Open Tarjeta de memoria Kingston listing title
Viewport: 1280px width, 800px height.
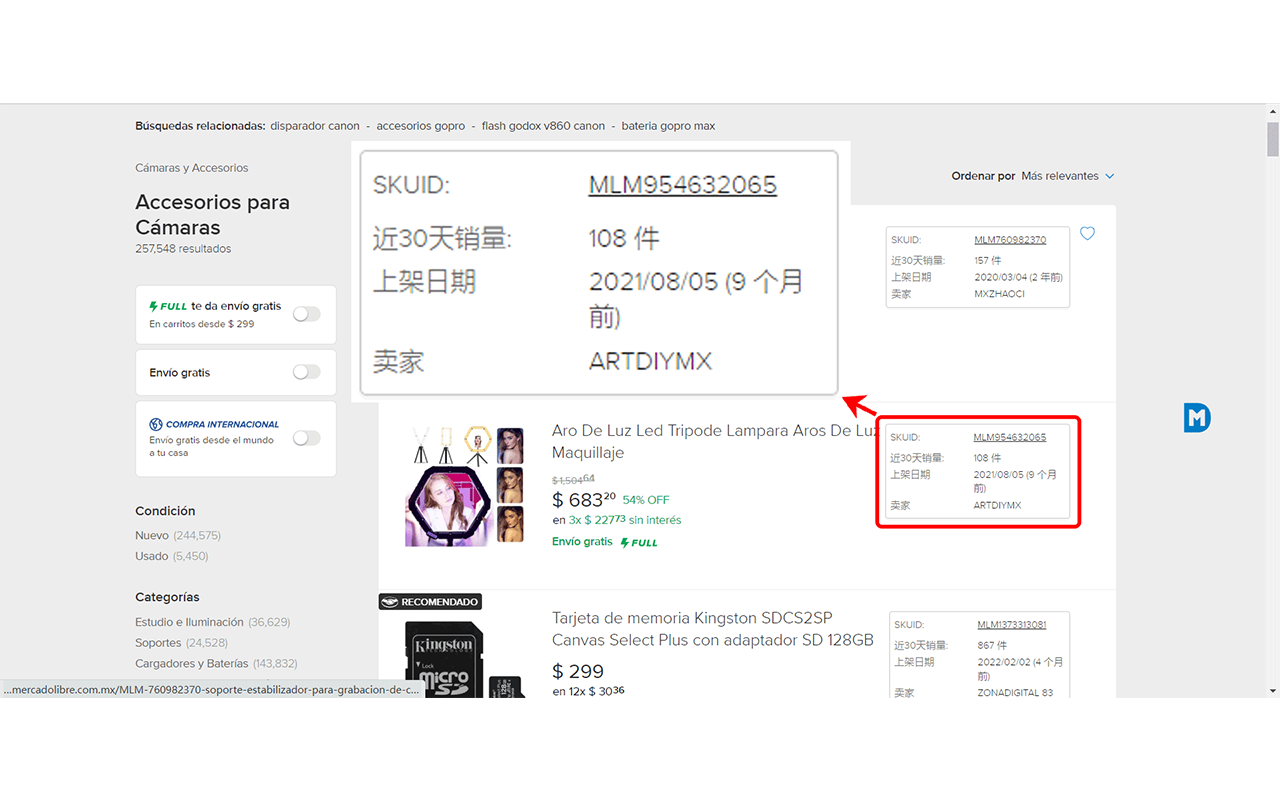point(713,629)
